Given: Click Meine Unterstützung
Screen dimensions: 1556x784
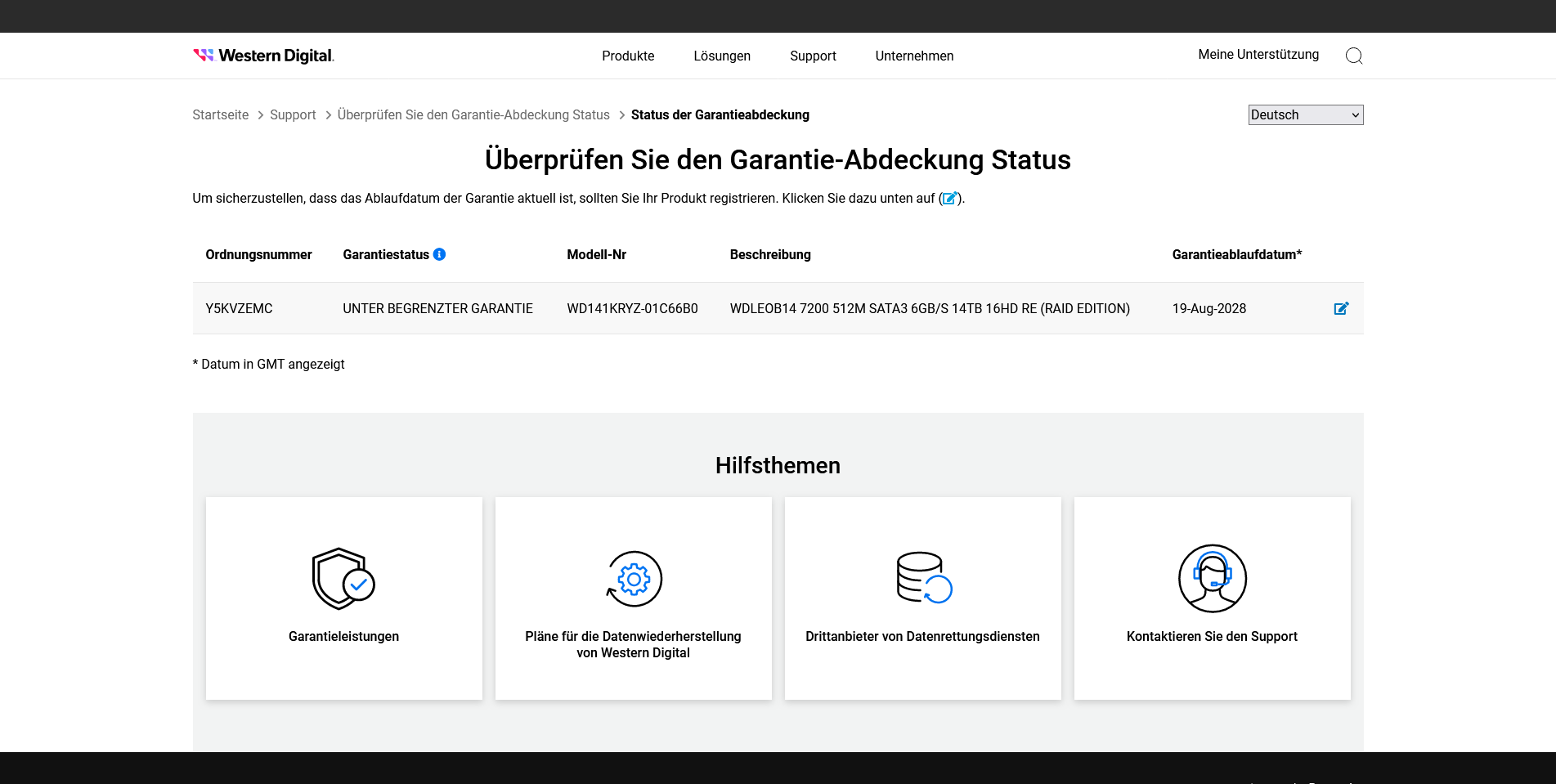Looking at the screenshot, I should click(x=1258, y=55).
